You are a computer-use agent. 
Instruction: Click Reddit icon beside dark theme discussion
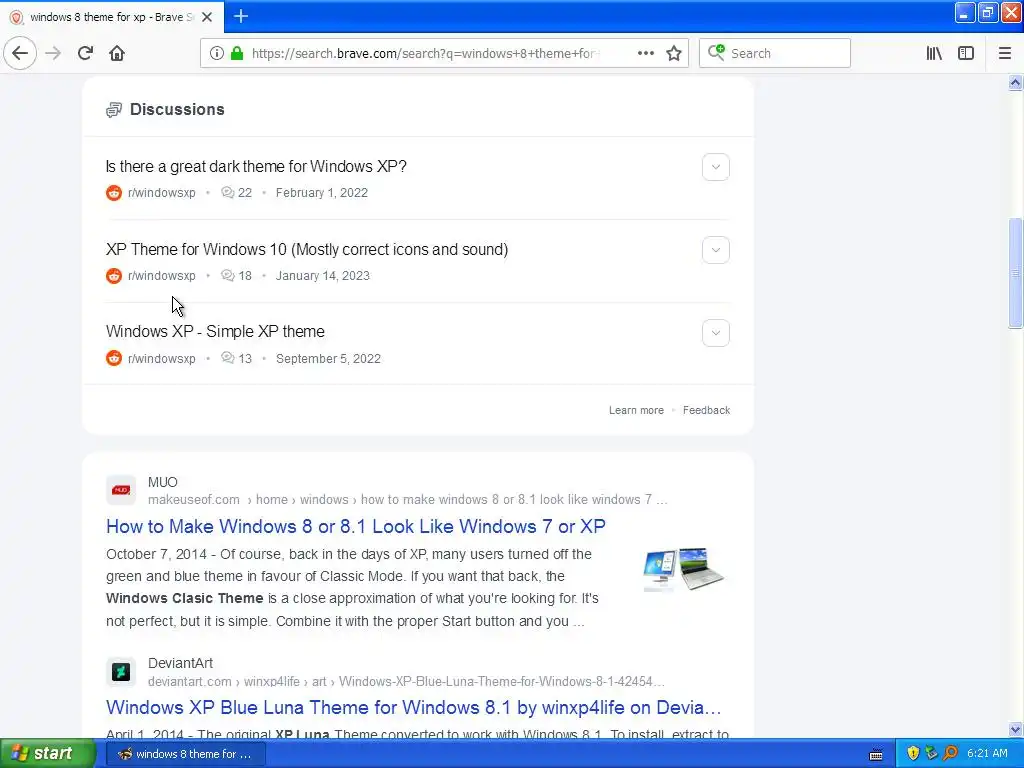point(114,193)
